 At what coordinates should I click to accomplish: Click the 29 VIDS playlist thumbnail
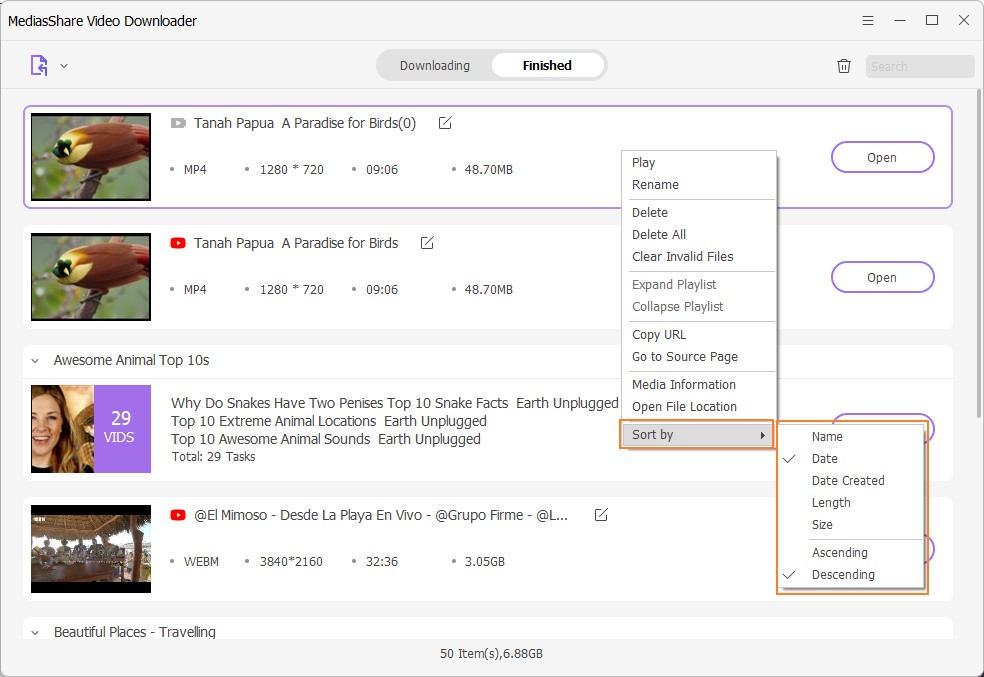(x=91, y=429)
